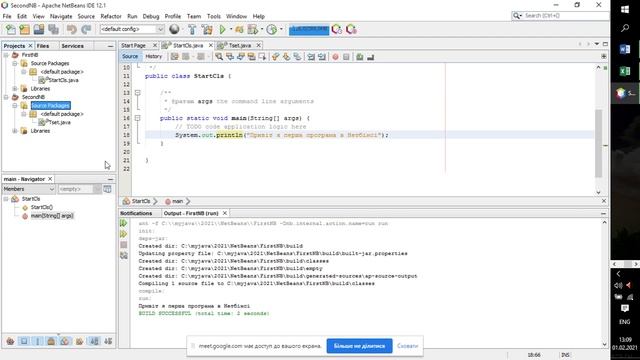Switch to the Services tab
640x360 pixels.
click(73, 46)
